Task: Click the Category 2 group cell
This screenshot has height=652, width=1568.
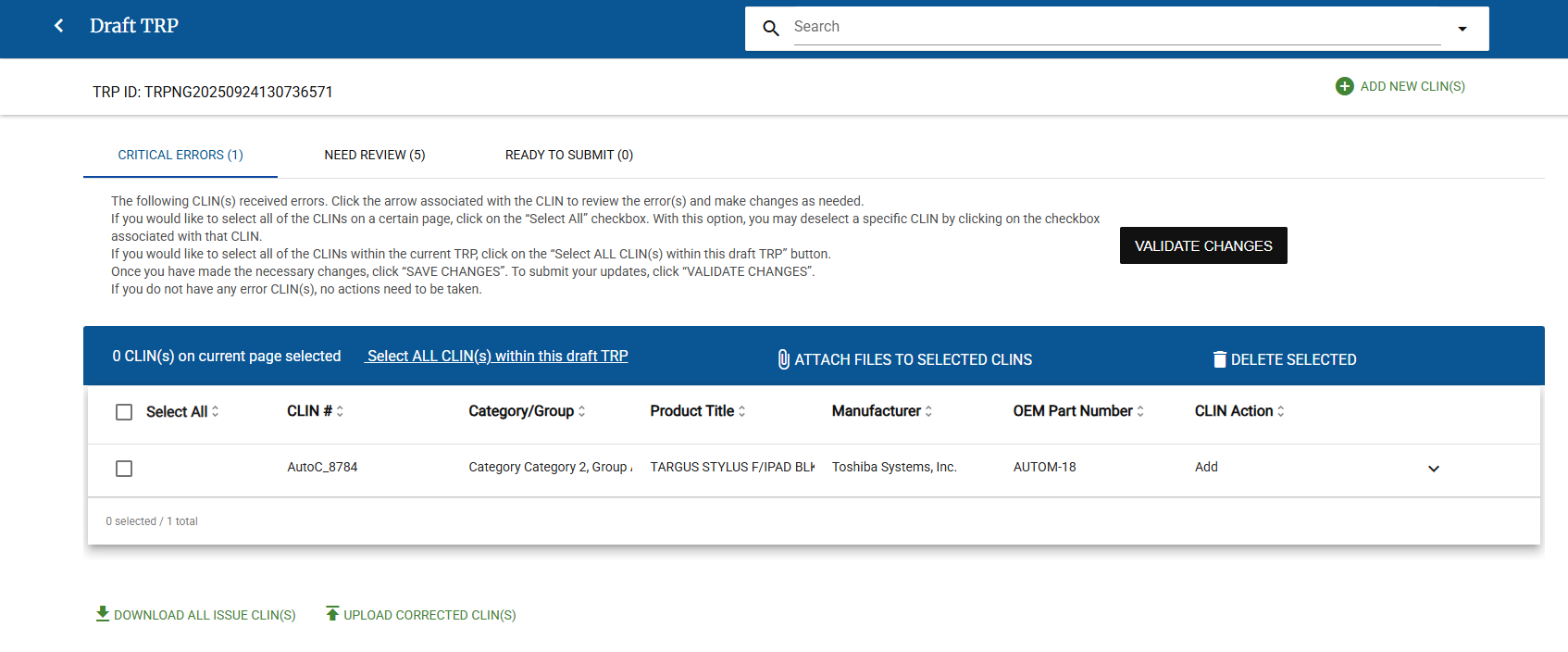Action: [551, 467]
